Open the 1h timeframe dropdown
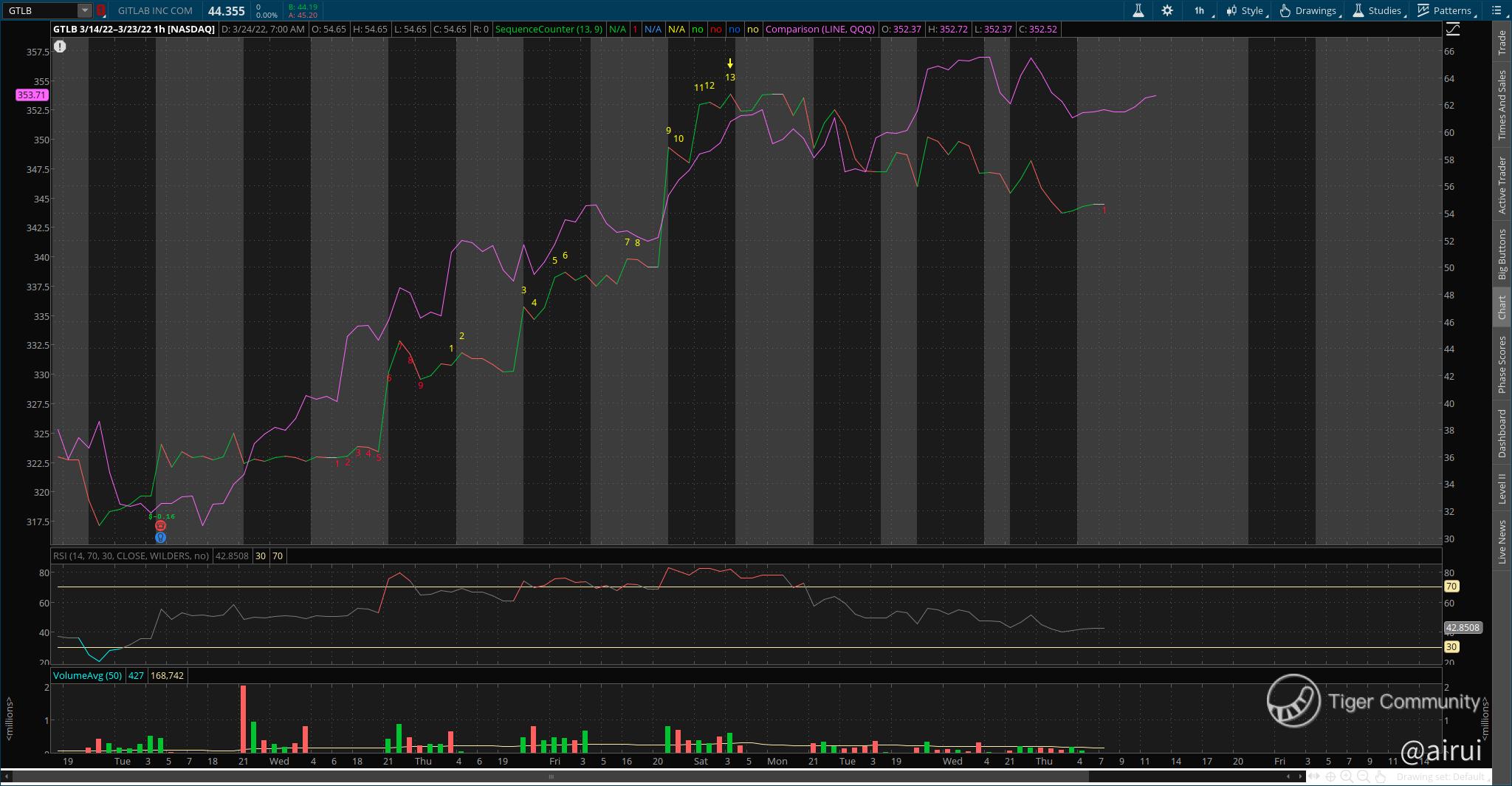The width and height of the screenshot is (1512, 786). click(1200, 10)
